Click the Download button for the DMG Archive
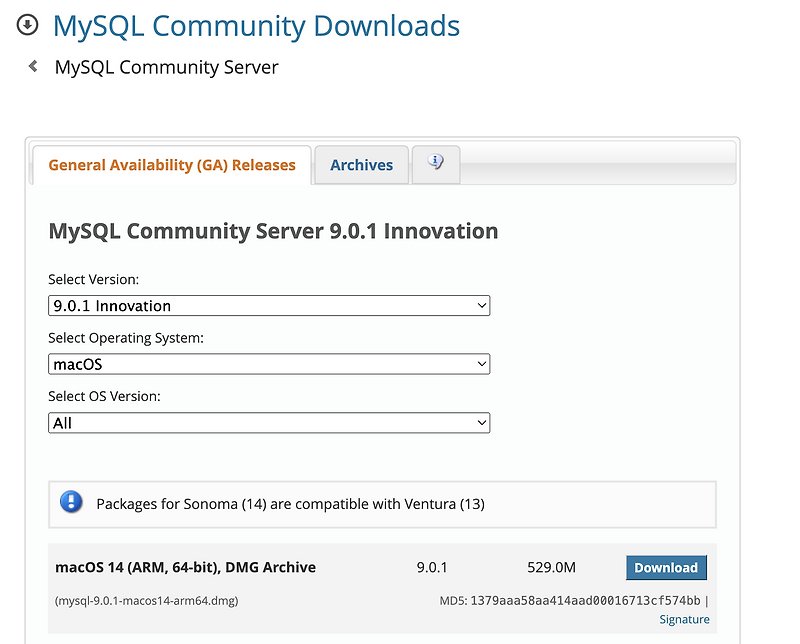 tap(666, 567)
